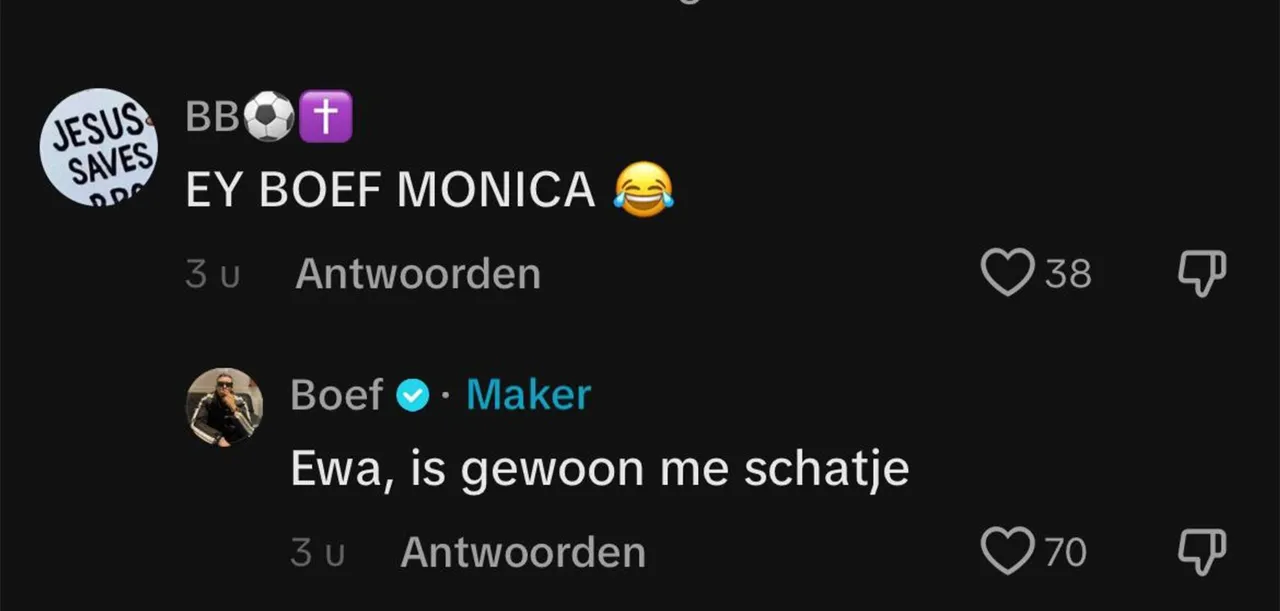Like Boef's reply with the heart icon
Image resolution: width=1280 pixels, height=611 pixels.
coord(1007,551)
